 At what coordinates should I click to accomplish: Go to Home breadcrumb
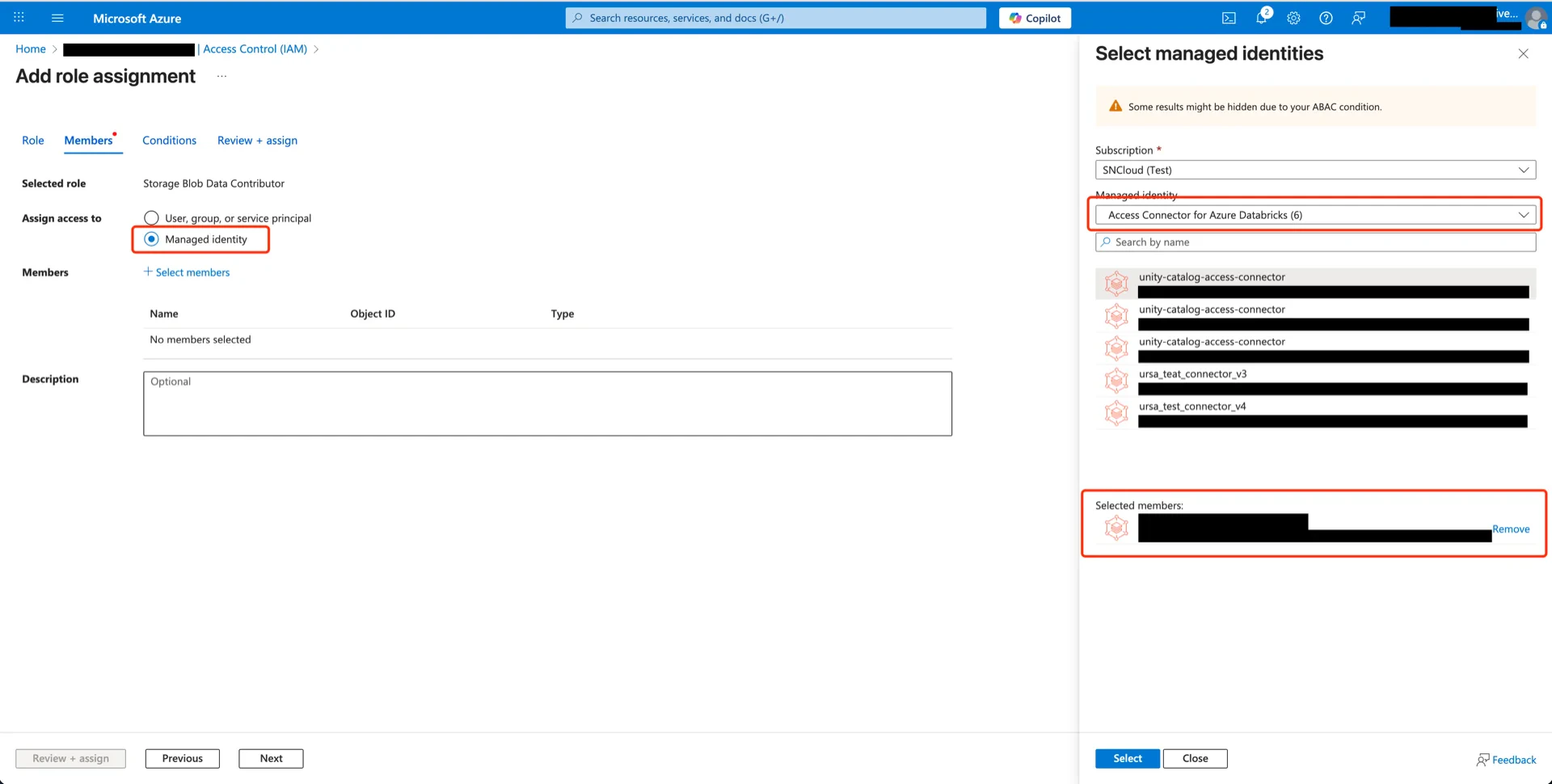pos(31,49)
